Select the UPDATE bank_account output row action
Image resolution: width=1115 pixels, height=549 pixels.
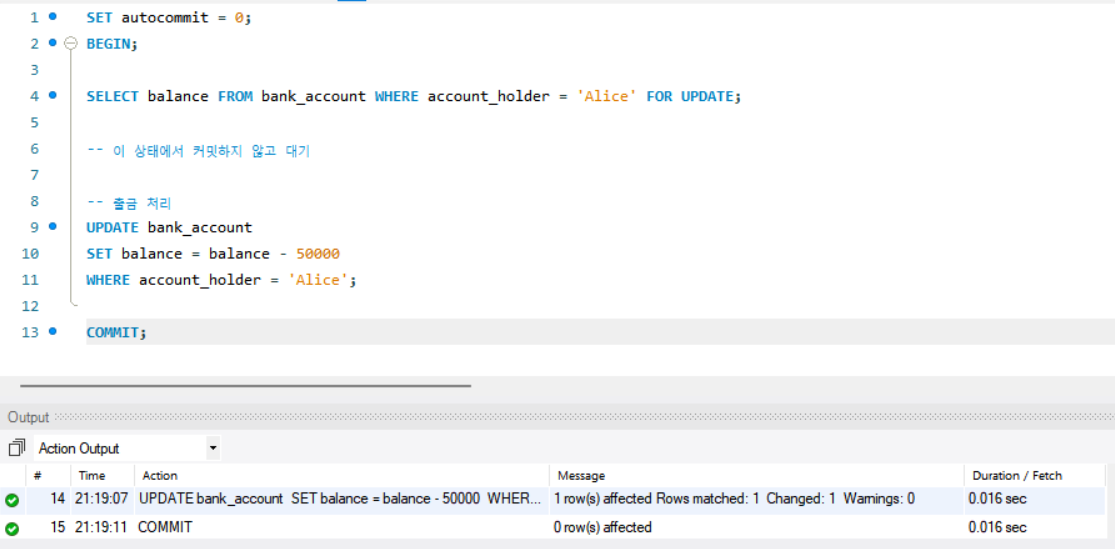pyautogui.click(x=339, y=499)
